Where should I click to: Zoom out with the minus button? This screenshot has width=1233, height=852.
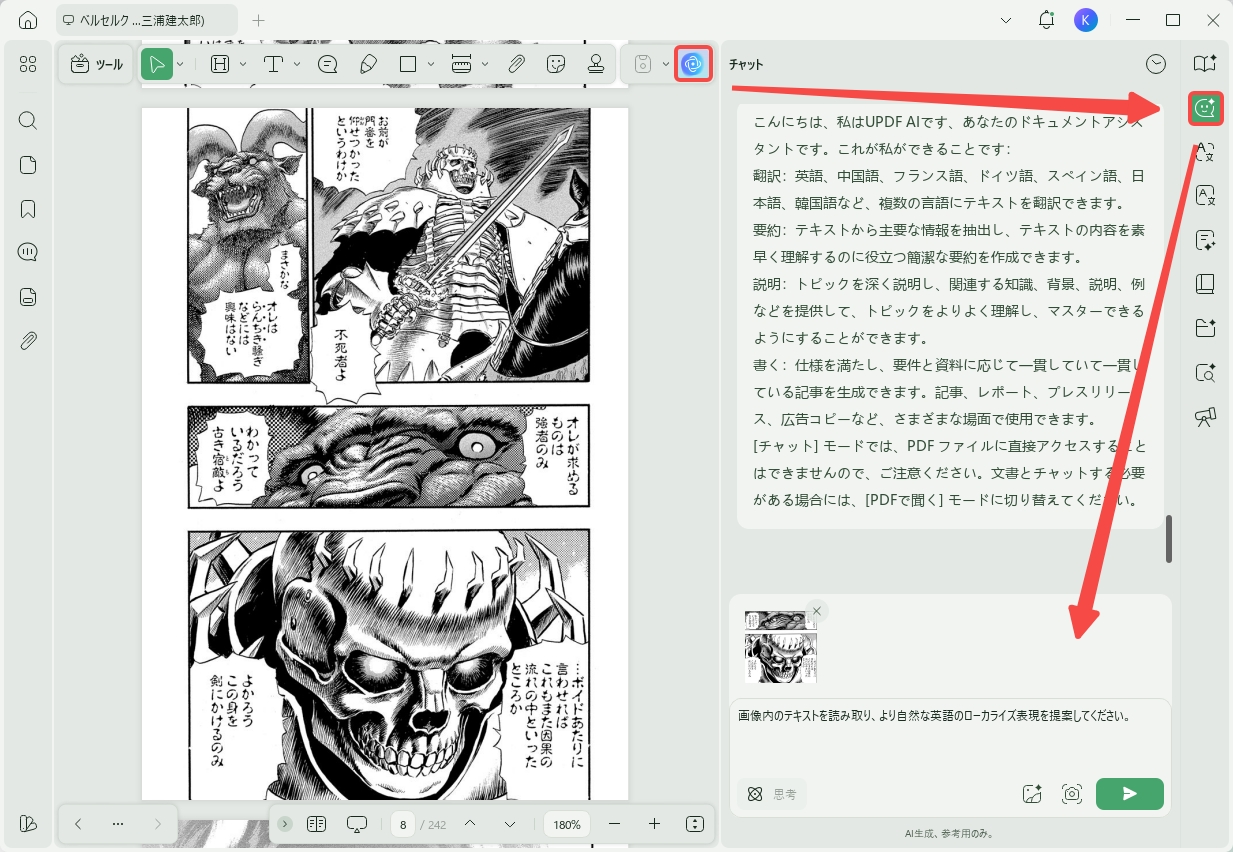(615, 824)
